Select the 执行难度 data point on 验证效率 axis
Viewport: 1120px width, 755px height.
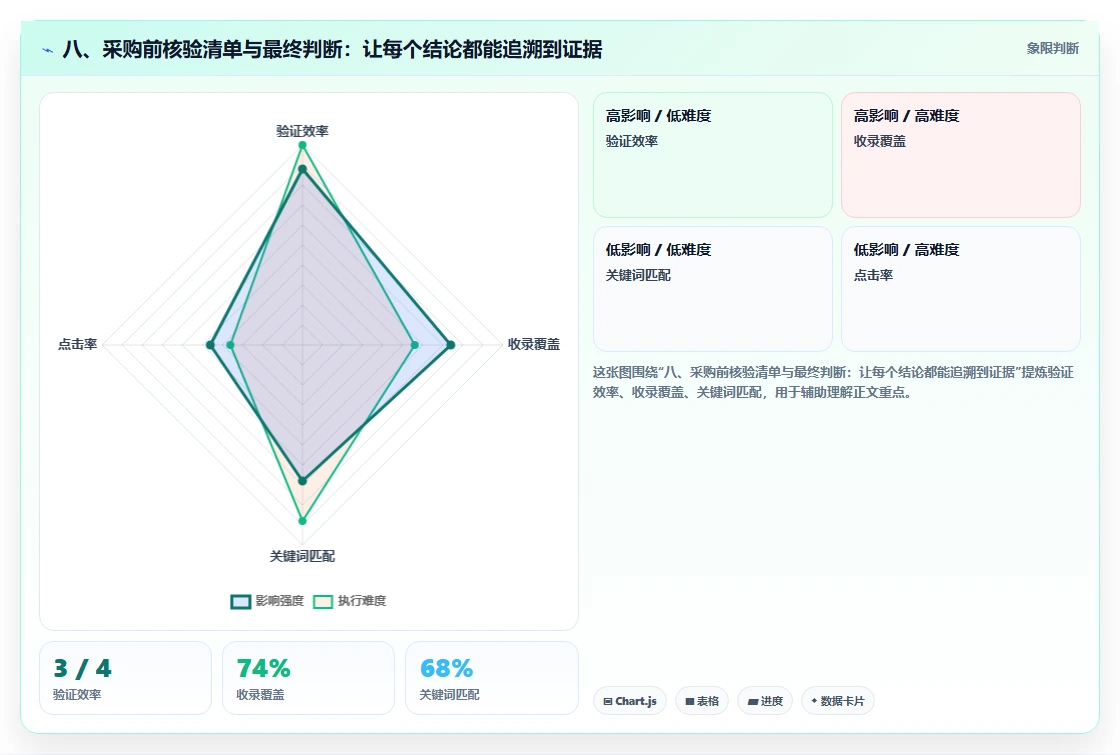click(302, 145)
